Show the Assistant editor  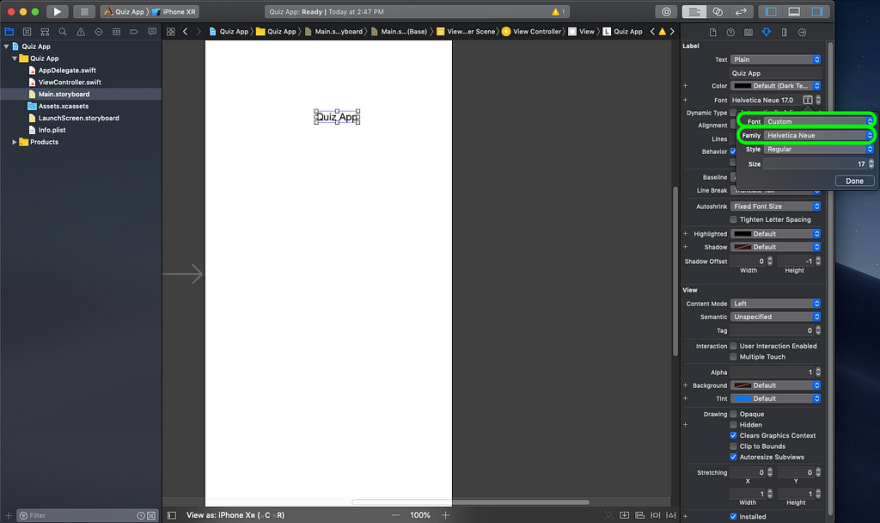point(717,11)
